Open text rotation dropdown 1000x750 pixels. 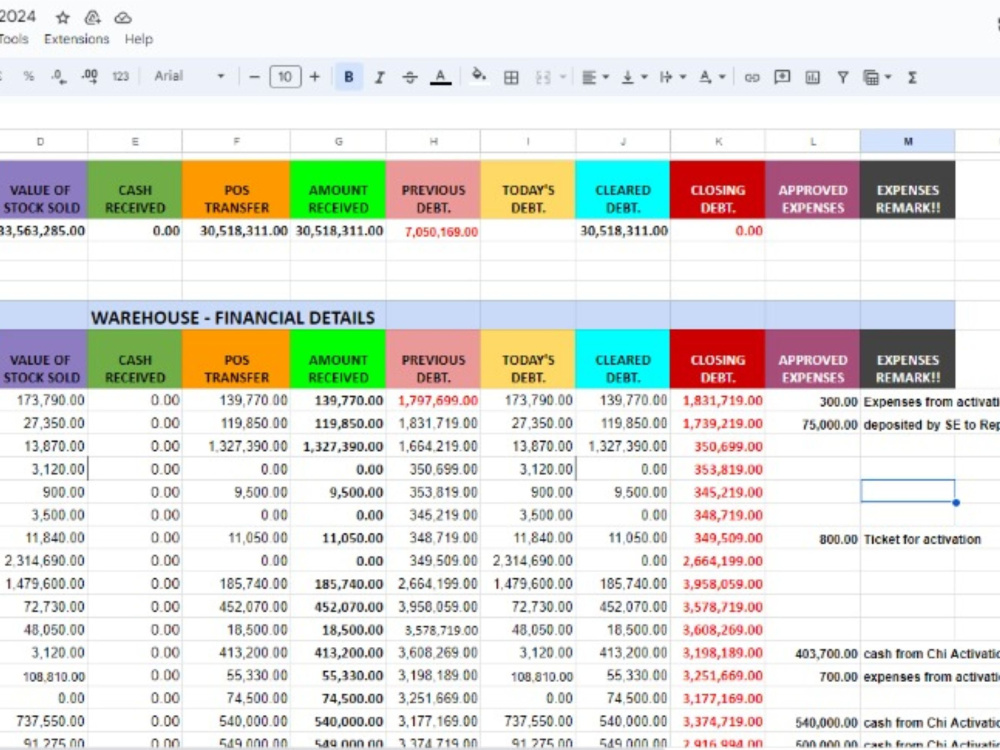point(712,77)
